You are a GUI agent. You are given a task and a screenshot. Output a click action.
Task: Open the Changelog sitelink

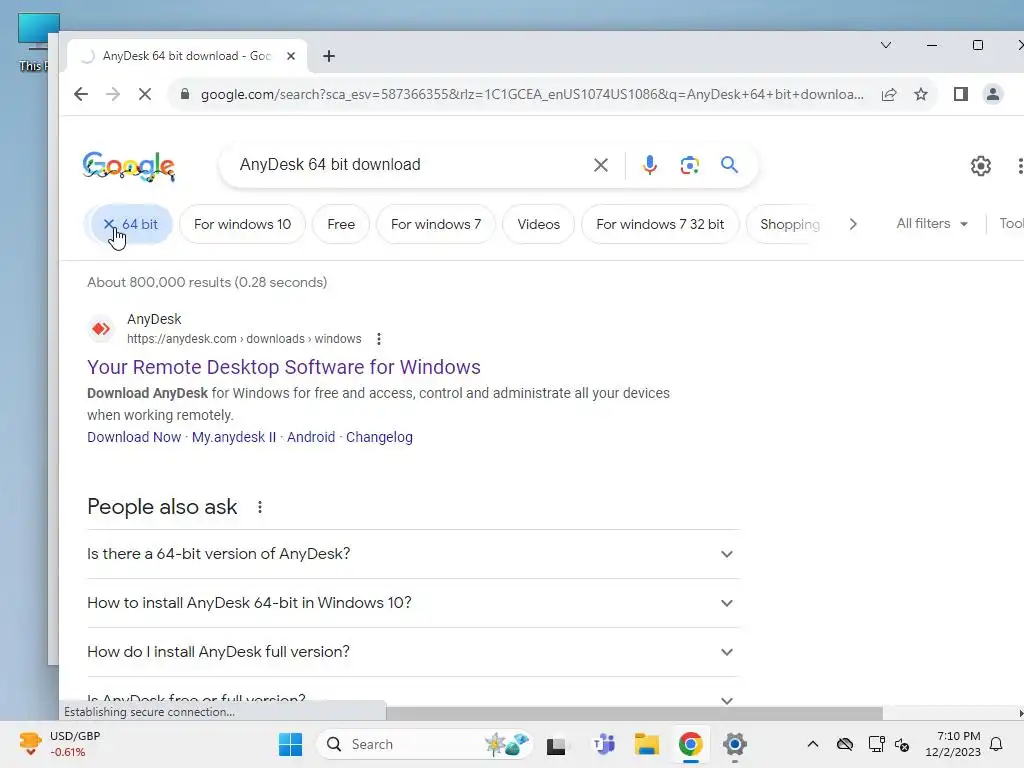click(x=379, y=437)
